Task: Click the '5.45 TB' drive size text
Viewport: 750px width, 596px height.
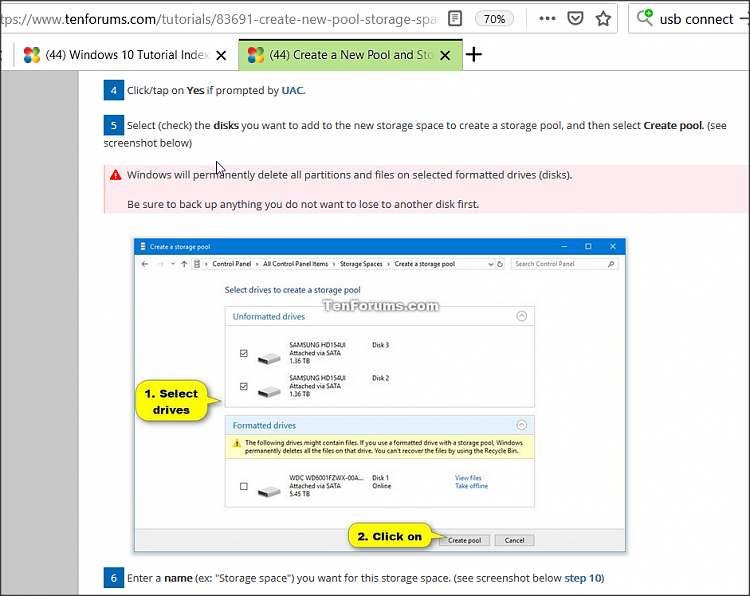Action: tap(299, 494)
